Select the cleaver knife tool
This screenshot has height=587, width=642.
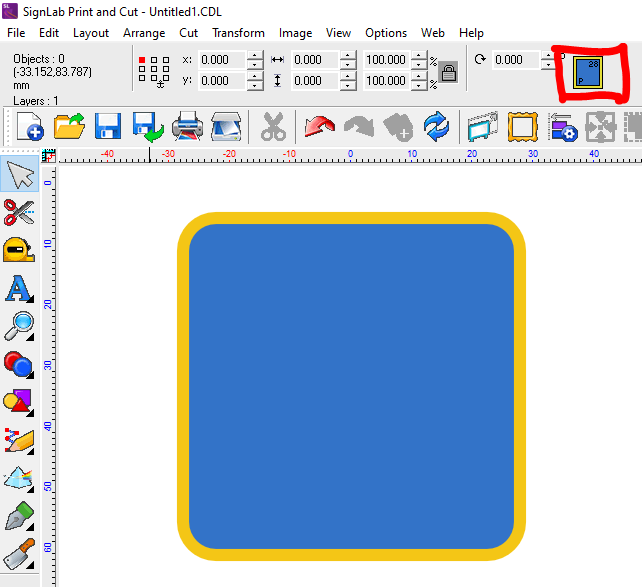[19, 554]
